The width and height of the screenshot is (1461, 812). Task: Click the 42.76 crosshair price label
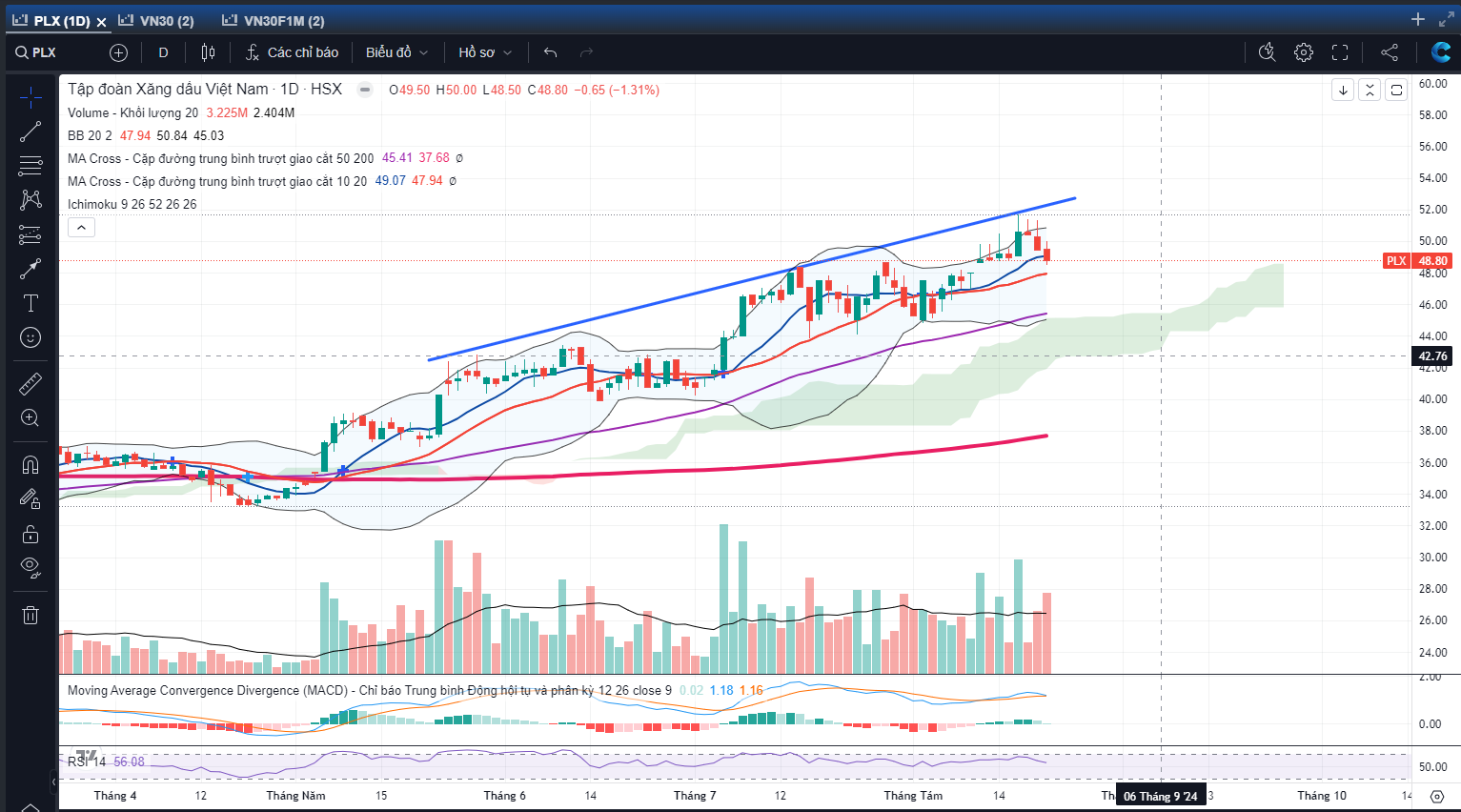pyautogui.click(x=1432, y=356)
